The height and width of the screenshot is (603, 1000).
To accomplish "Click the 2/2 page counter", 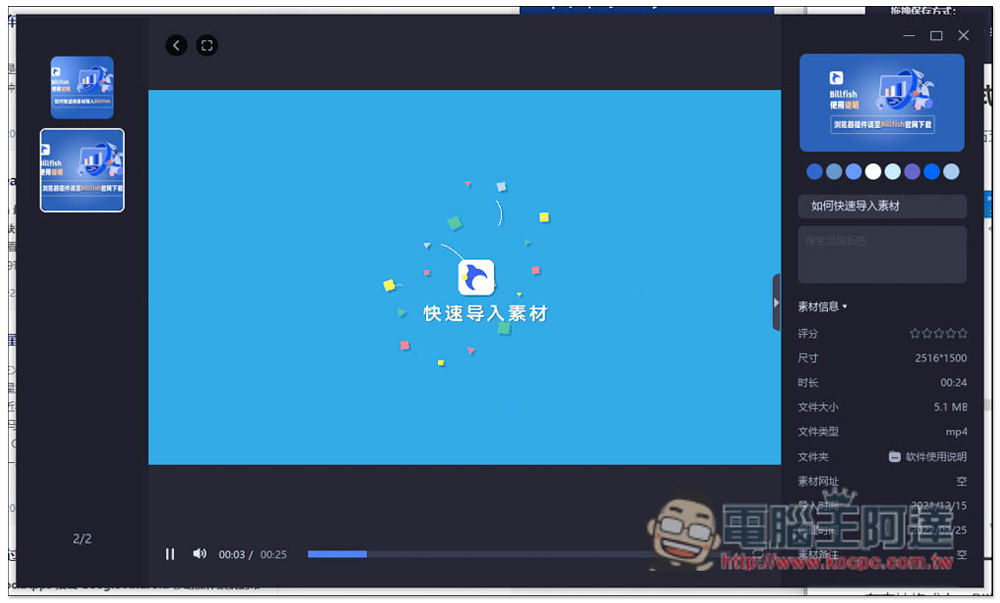I will coord(82,539).
